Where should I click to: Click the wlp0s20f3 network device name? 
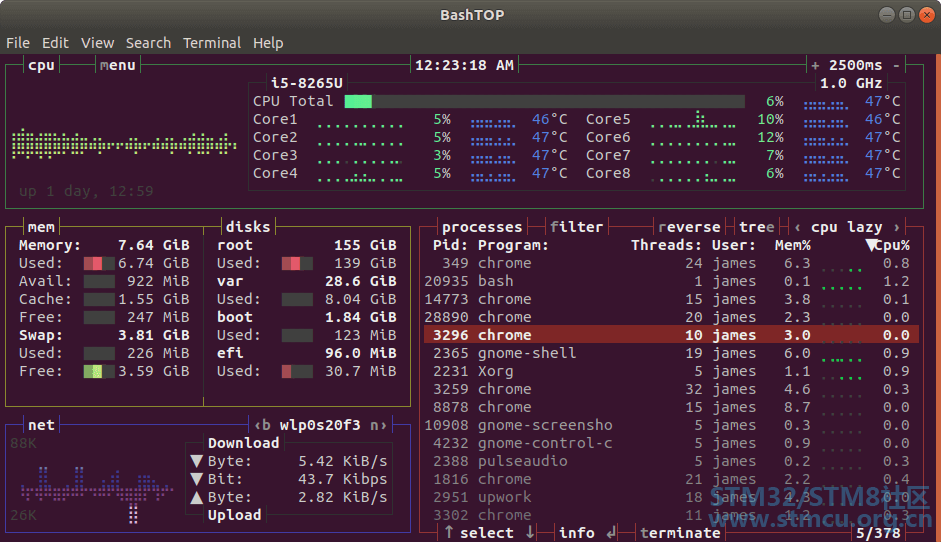(x=320, y=425)
